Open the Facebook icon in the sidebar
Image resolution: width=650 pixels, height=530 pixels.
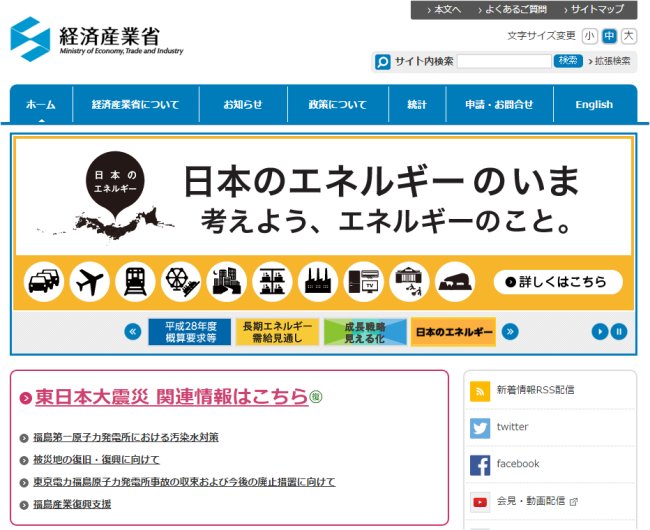click(x=480, y=464)
